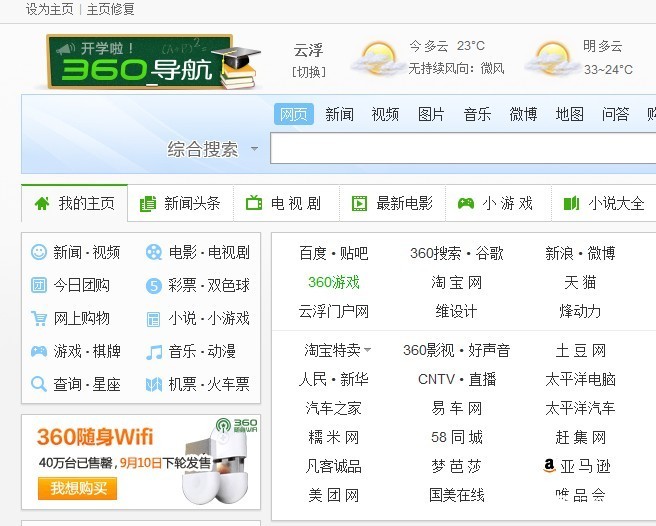The image size is (656, 526).
Task: Select the 新闻 search tab
Action: click(339, 114)
